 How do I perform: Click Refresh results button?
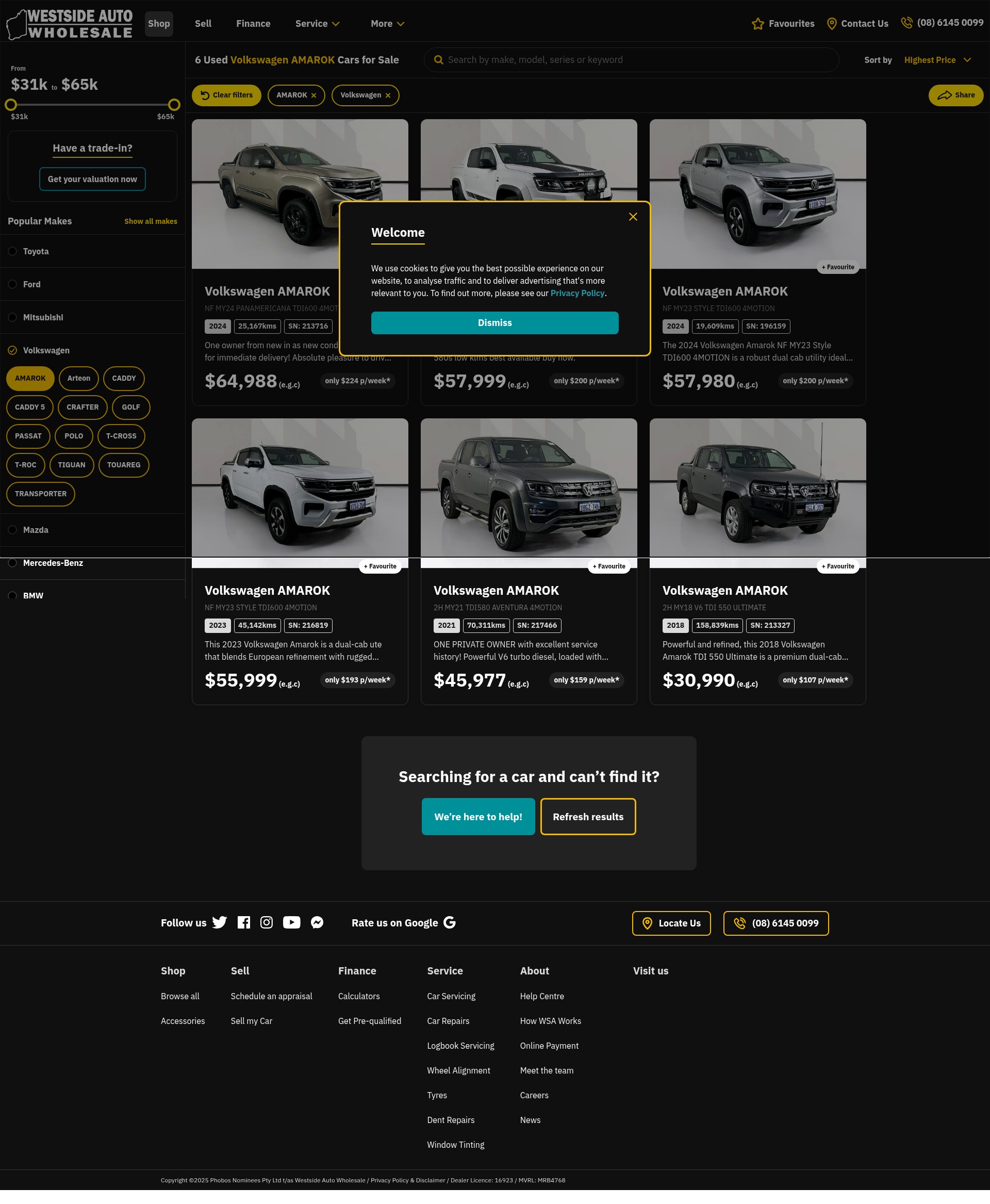coord(588,817)
